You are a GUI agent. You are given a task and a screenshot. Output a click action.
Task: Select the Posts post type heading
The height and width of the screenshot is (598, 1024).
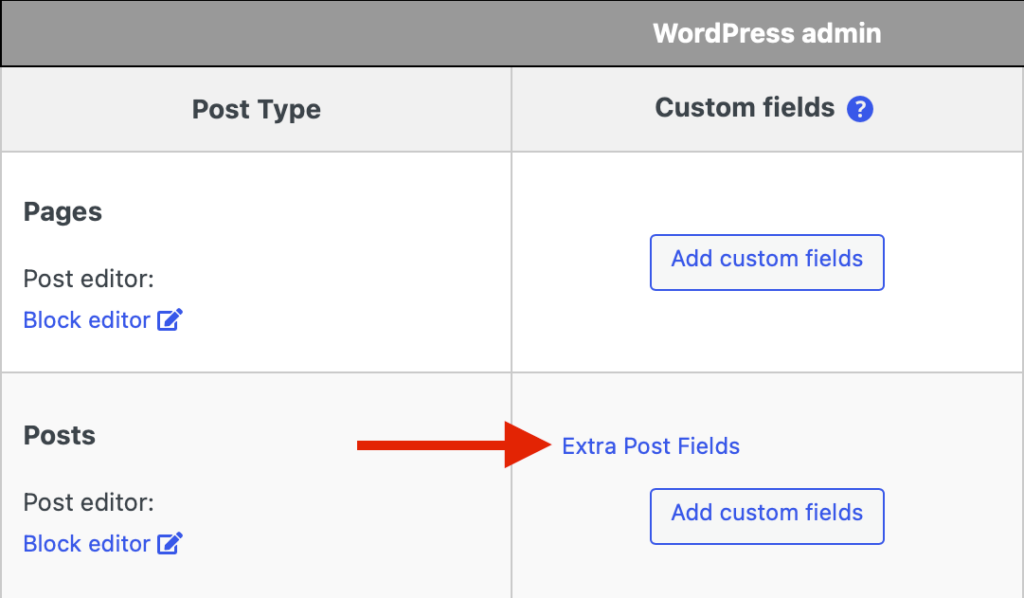tap(59, 435)
